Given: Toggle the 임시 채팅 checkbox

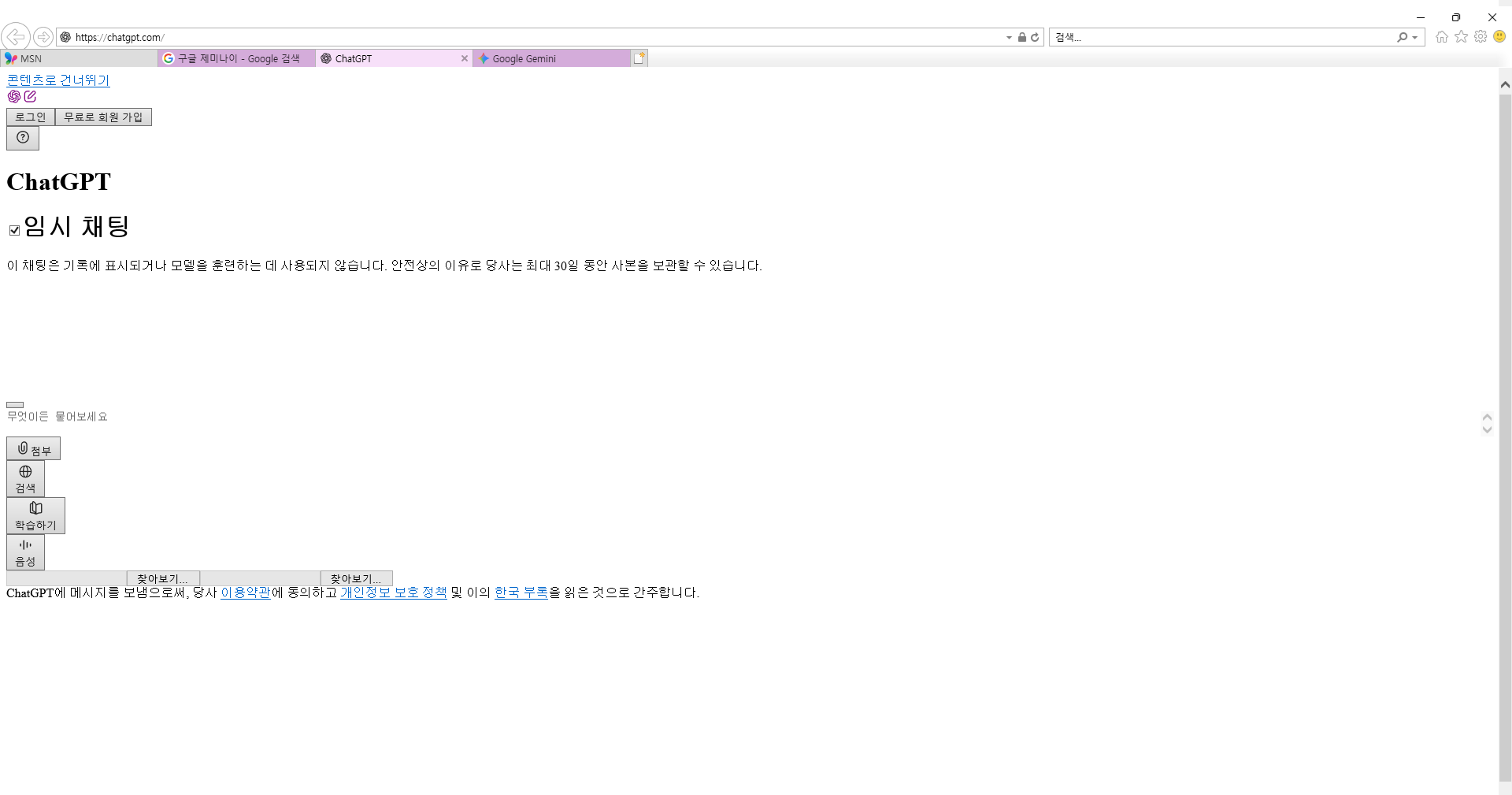Looking at the screenshot, I should point(14,230).
